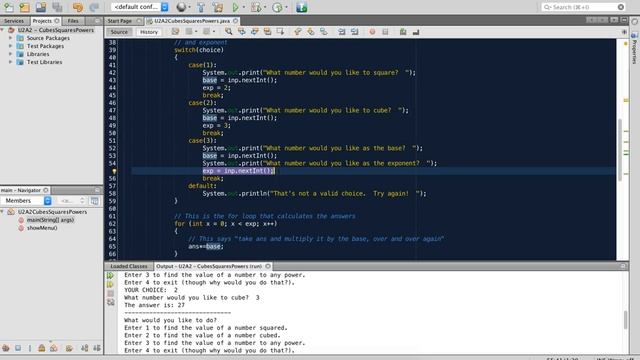Viewport: 640px width, 360px height.
Task: Click the lightbulb hint icon on line 55
Action: click(x=114, y=171)
